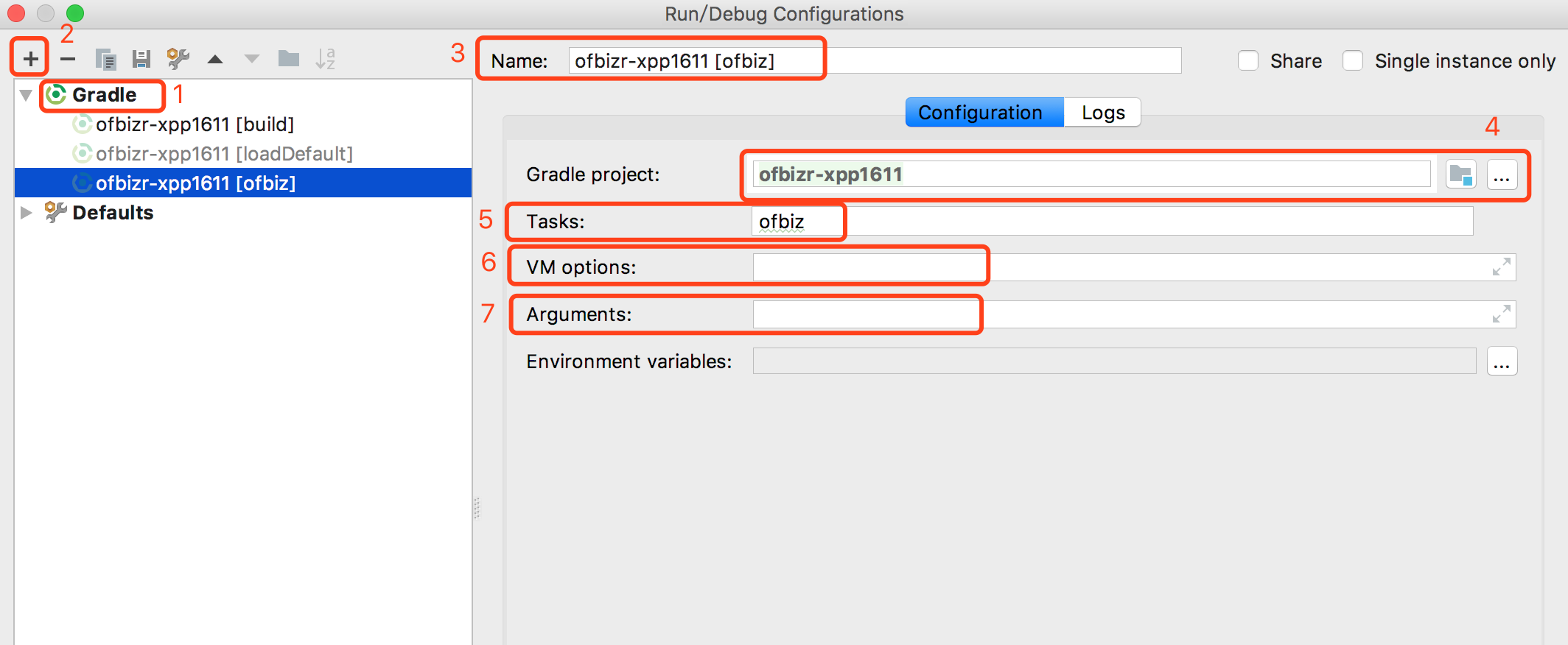This screenshot has width=1568, height=645.
Task: Expand the VM options field editor
Action: (x=1501, y=267)
